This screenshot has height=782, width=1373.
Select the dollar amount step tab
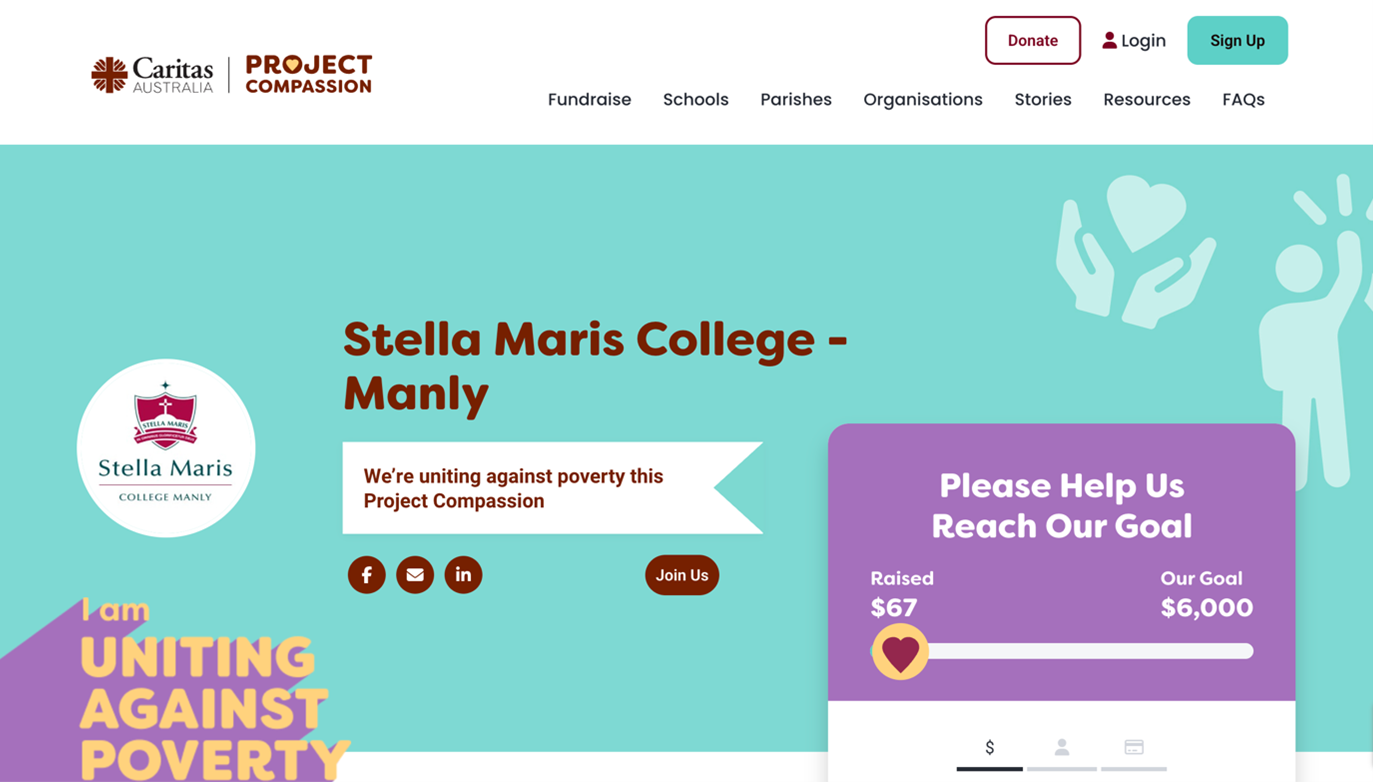pos(989,748)
